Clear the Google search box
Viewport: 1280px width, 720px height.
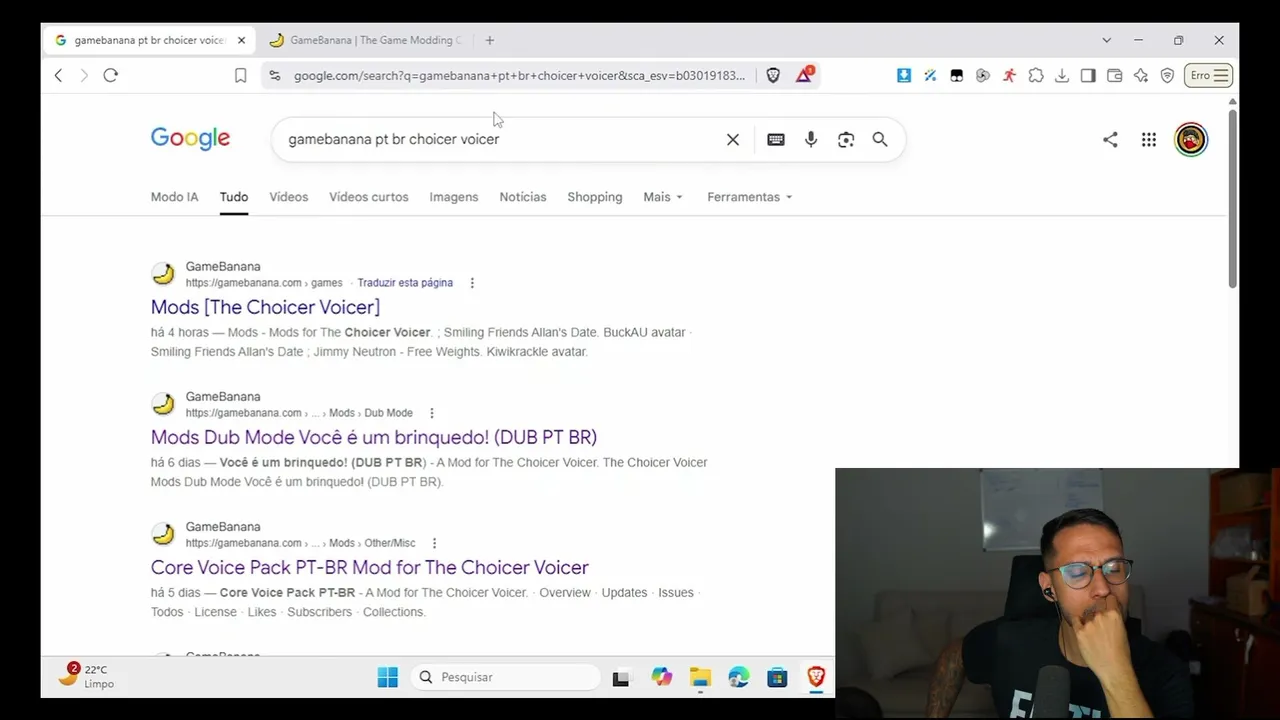click(x=733, y=140)
